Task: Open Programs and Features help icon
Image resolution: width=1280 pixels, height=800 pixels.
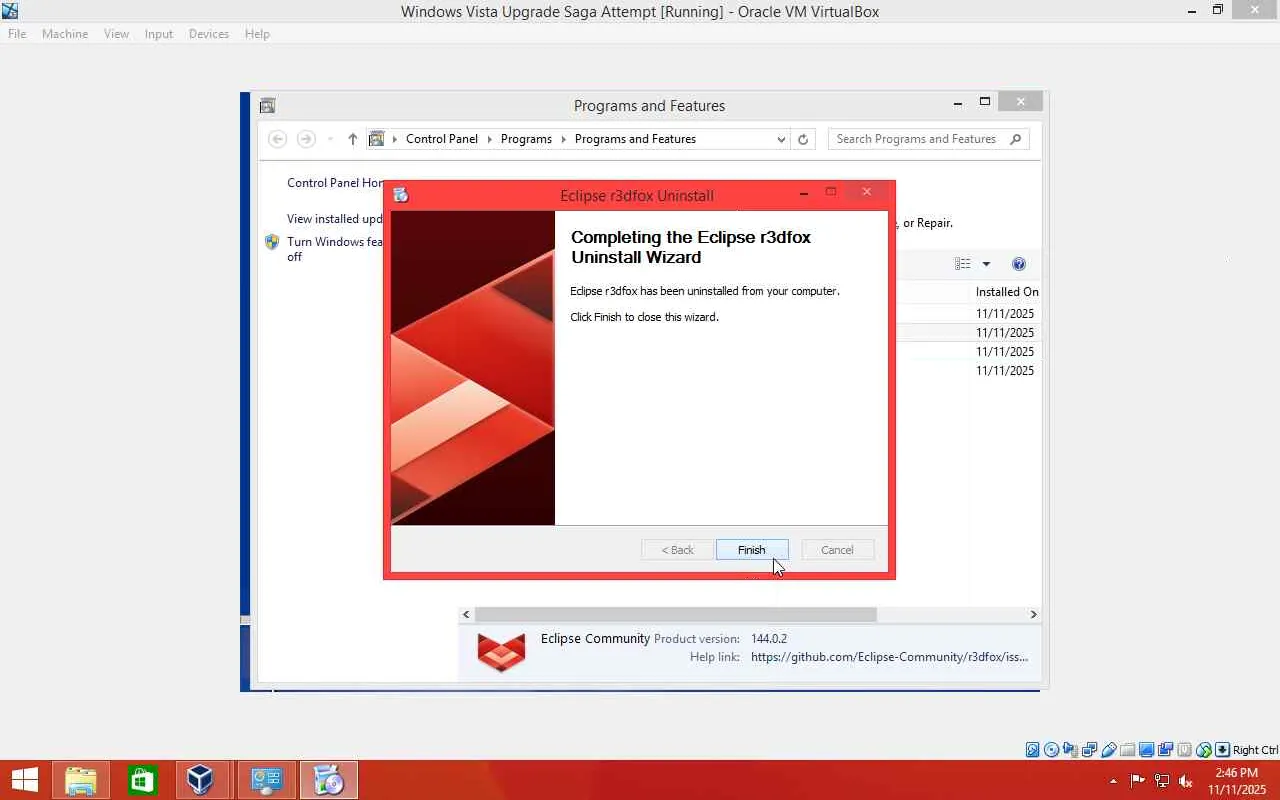Action: click(x=1019, y=264)
